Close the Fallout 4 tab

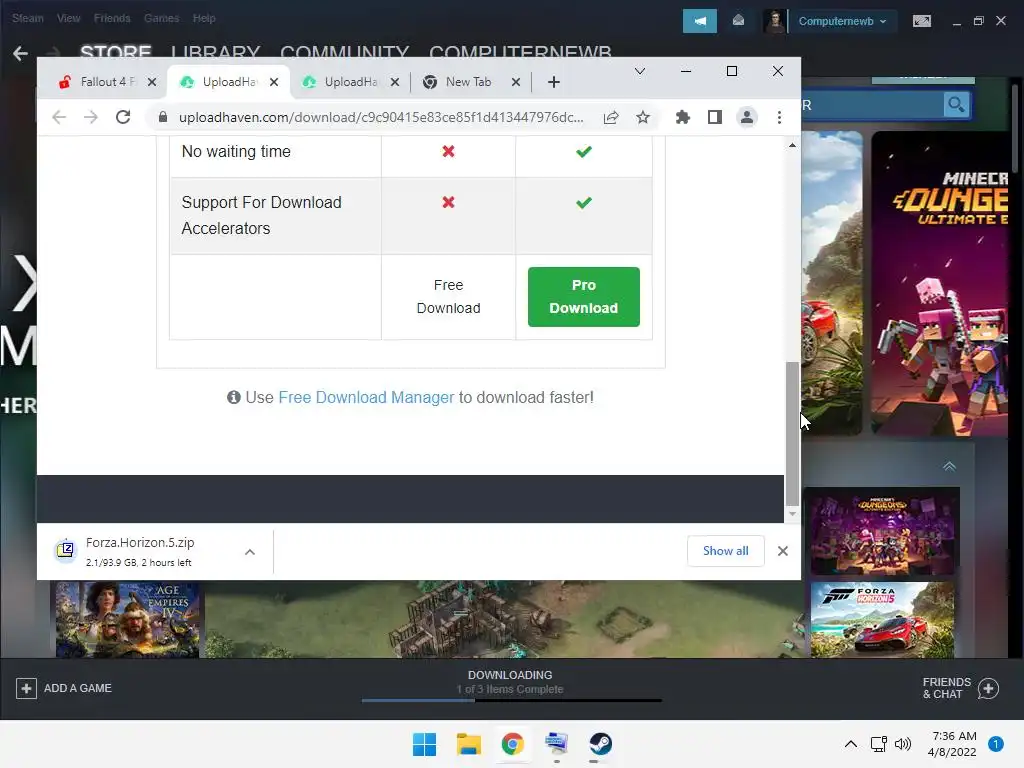152,82
